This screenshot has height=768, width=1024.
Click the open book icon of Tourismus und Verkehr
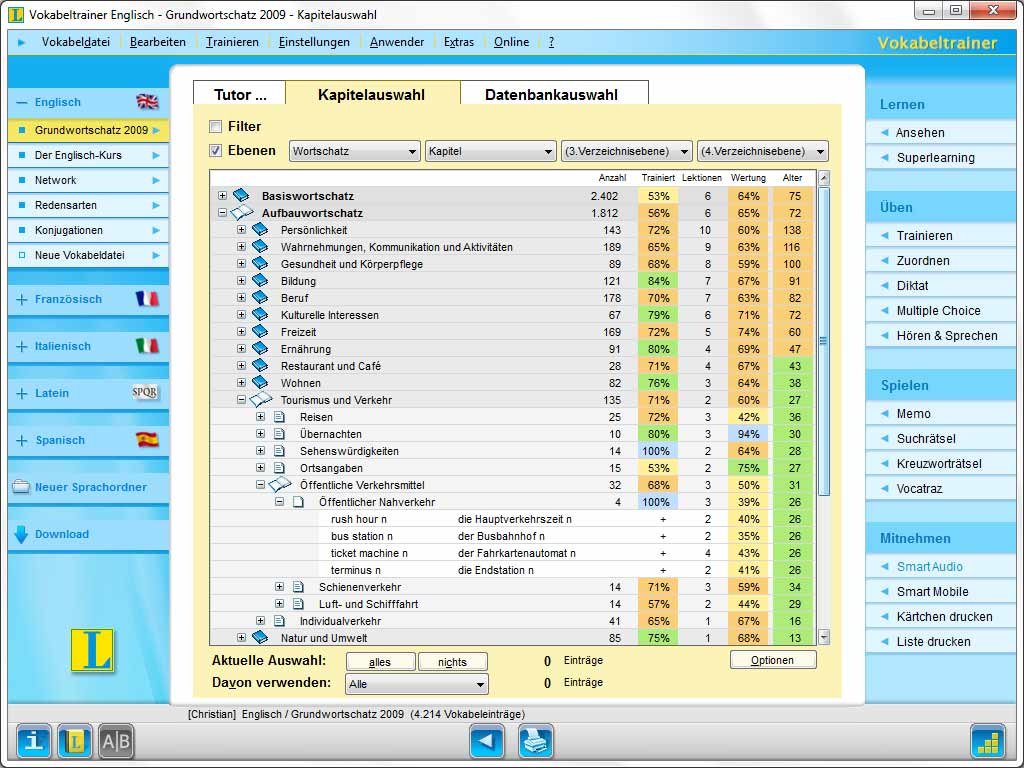coord(261,399)
